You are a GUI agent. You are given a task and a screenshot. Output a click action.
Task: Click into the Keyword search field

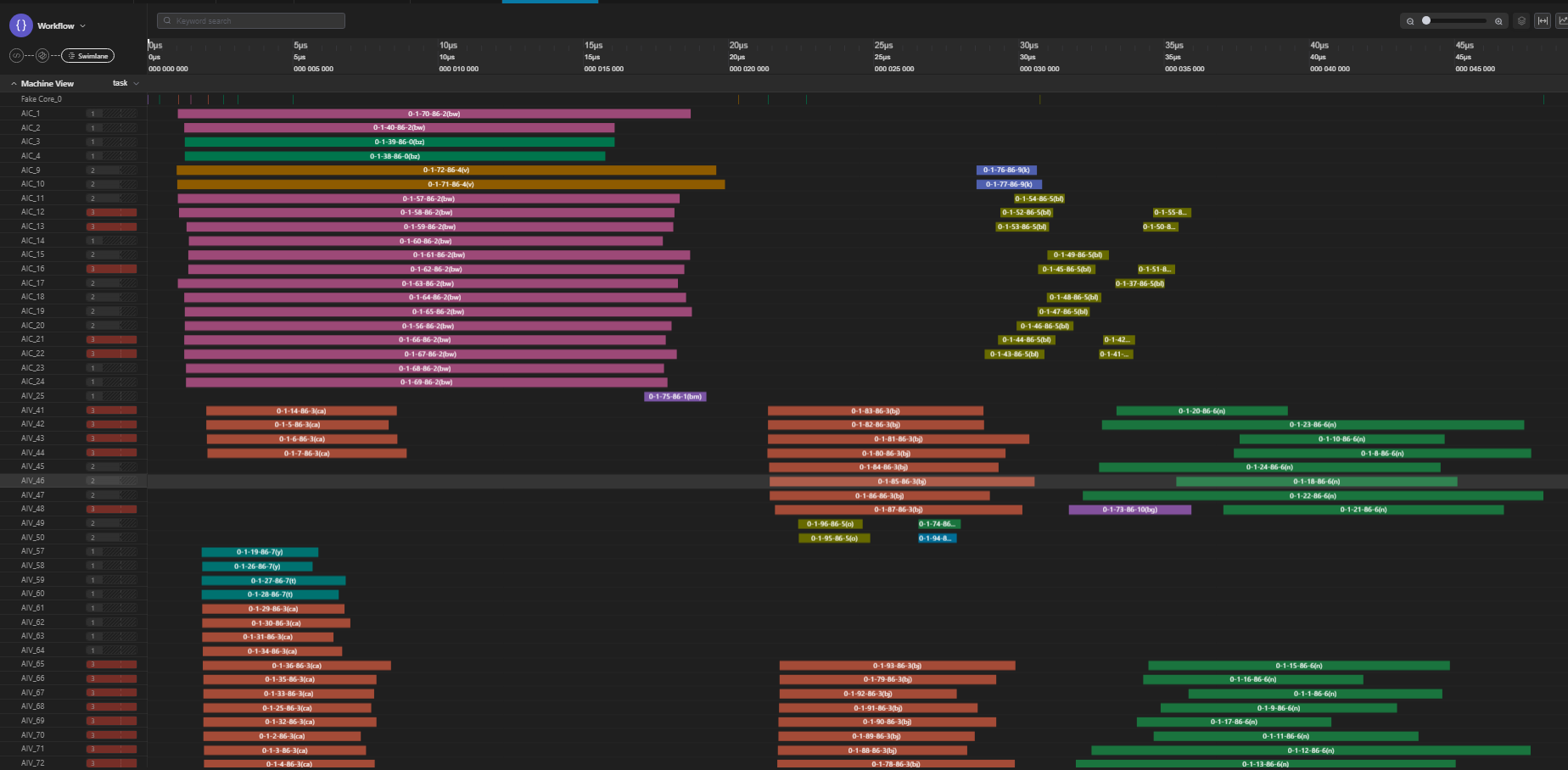(251, 21)
